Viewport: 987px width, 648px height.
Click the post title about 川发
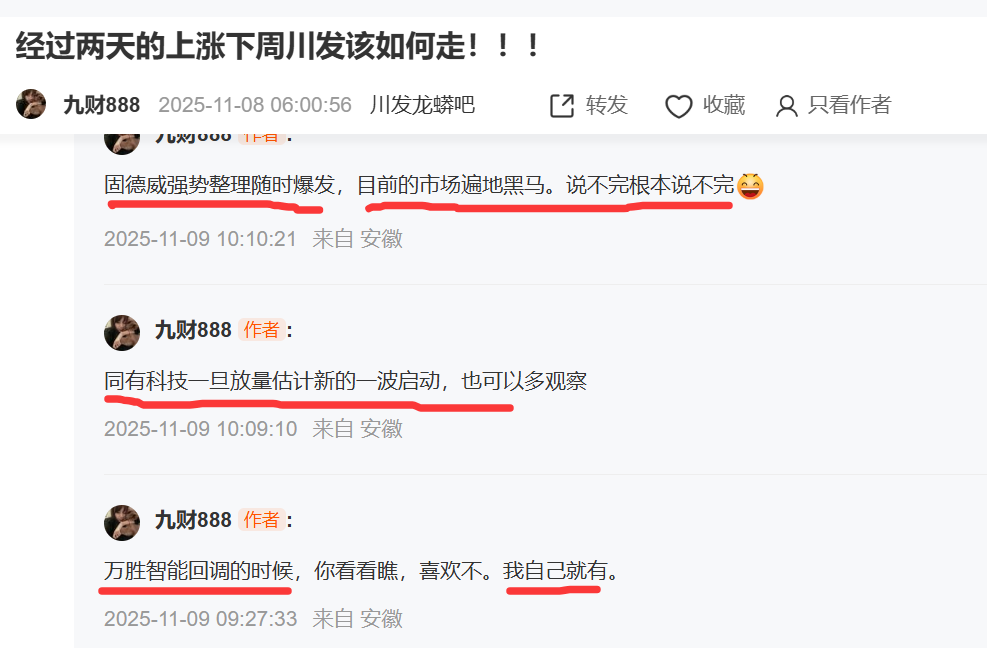click(x=277, y=47)
